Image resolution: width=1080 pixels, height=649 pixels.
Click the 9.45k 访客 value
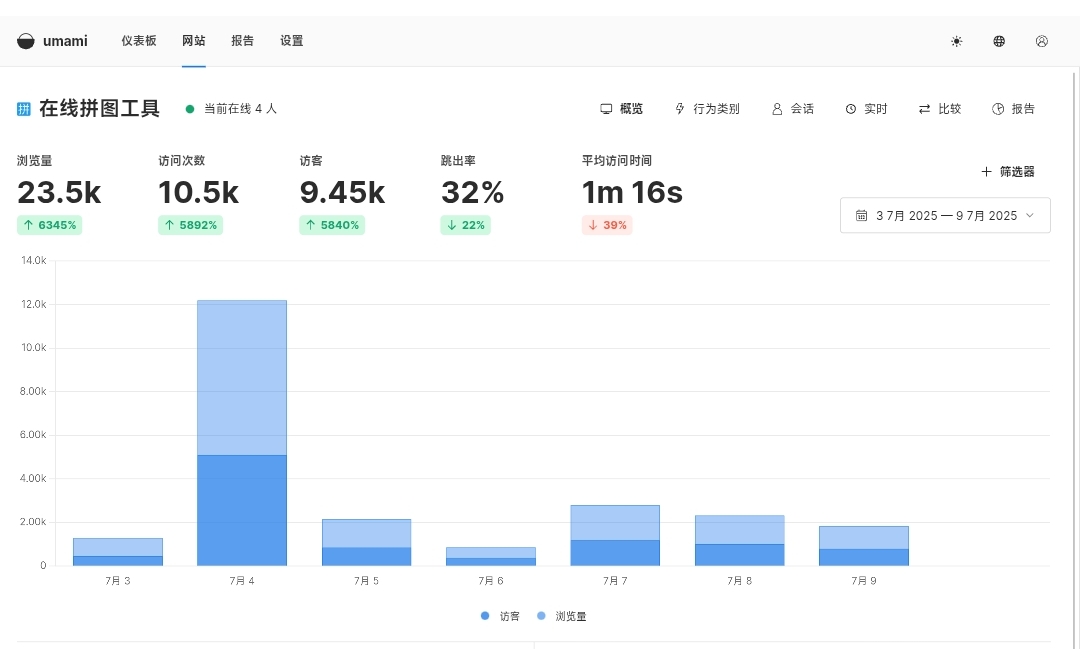tap(342, 192)
